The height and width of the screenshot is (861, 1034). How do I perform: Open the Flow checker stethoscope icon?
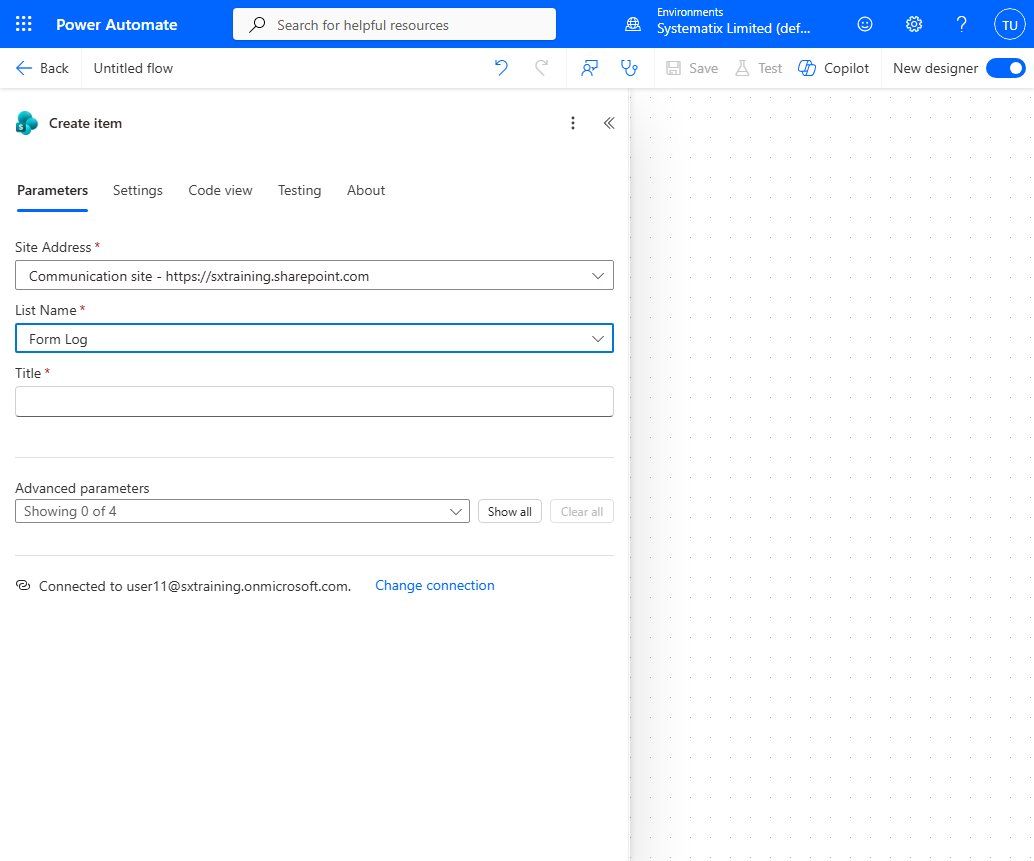[630, 68]
